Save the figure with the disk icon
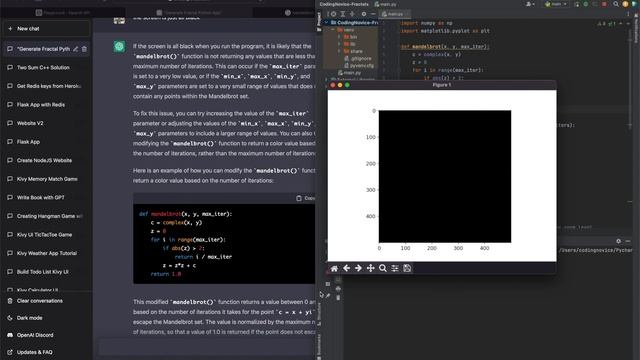Viewport: 640px width, 360px height. (x=407, y=268)
